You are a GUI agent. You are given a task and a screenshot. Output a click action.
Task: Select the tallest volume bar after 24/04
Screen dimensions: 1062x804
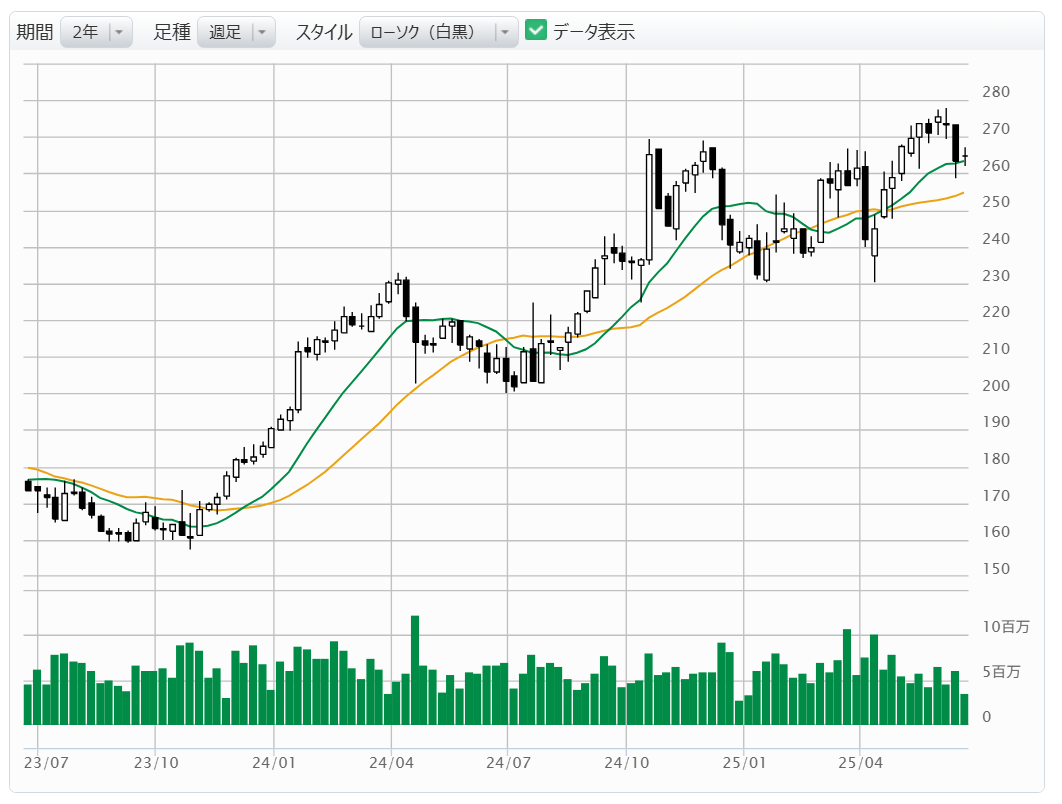pyautogui.click(x=414, y=670)
